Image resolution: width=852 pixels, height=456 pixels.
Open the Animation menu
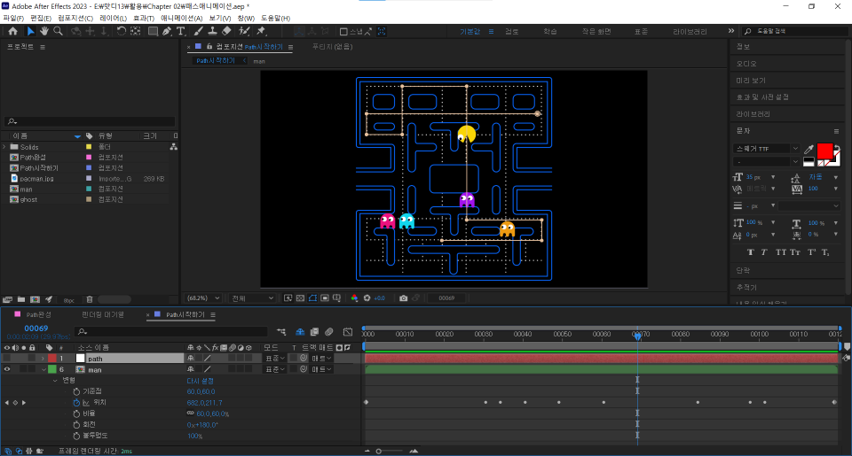tap(181, 18)
